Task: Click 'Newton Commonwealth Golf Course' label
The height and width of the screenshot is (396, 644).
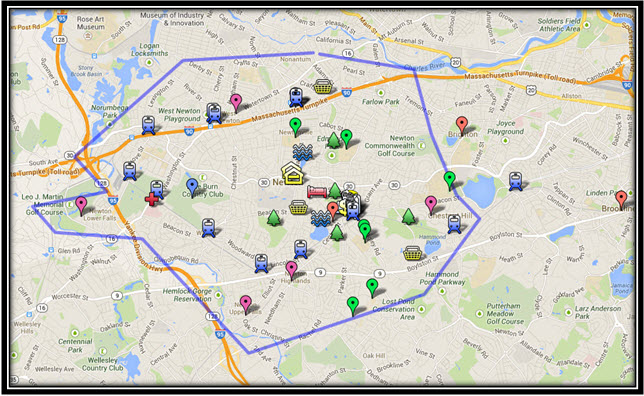Action: tap(390, 146)
